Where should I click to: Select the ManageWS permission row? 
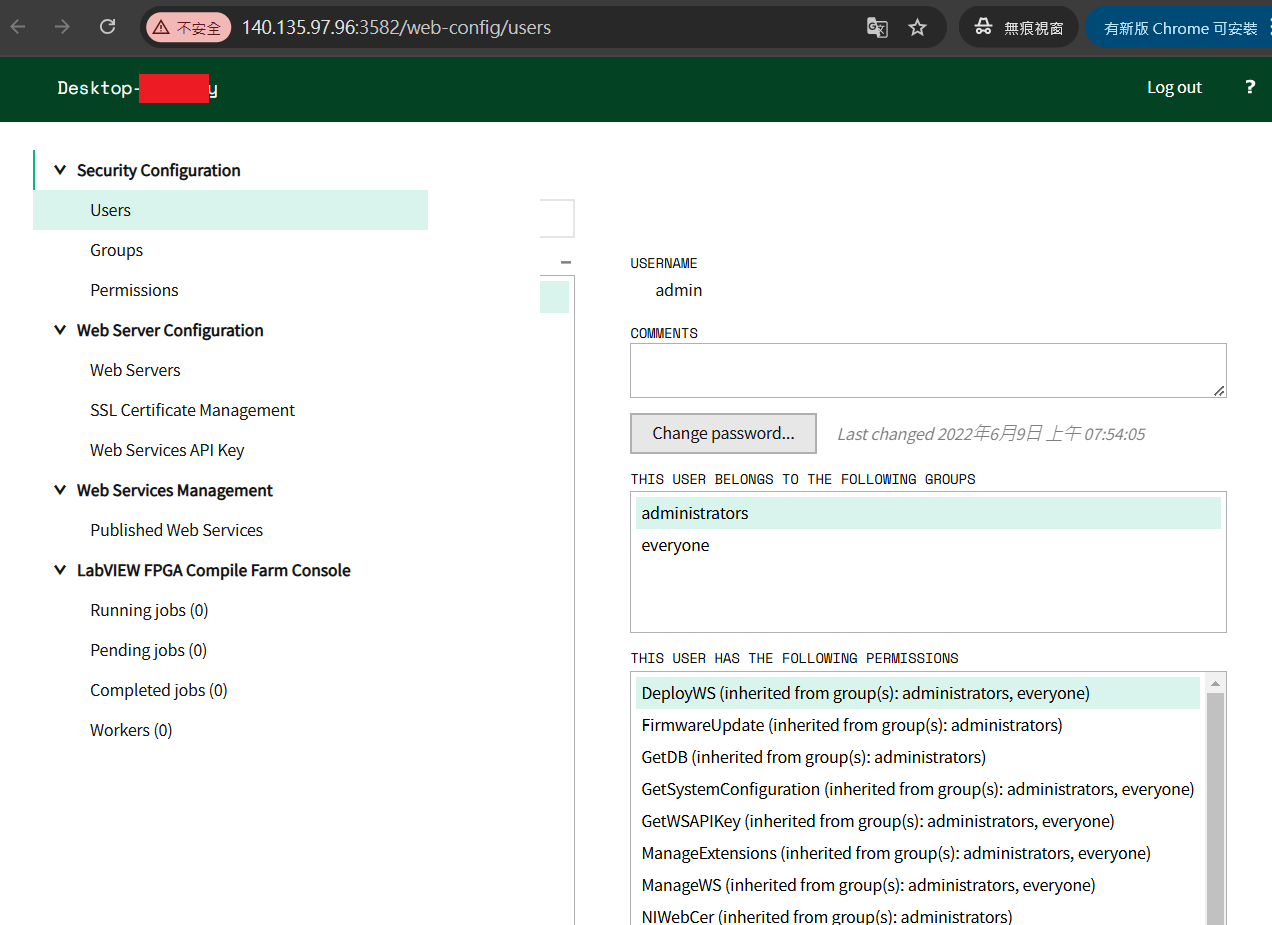click(917, 885)
